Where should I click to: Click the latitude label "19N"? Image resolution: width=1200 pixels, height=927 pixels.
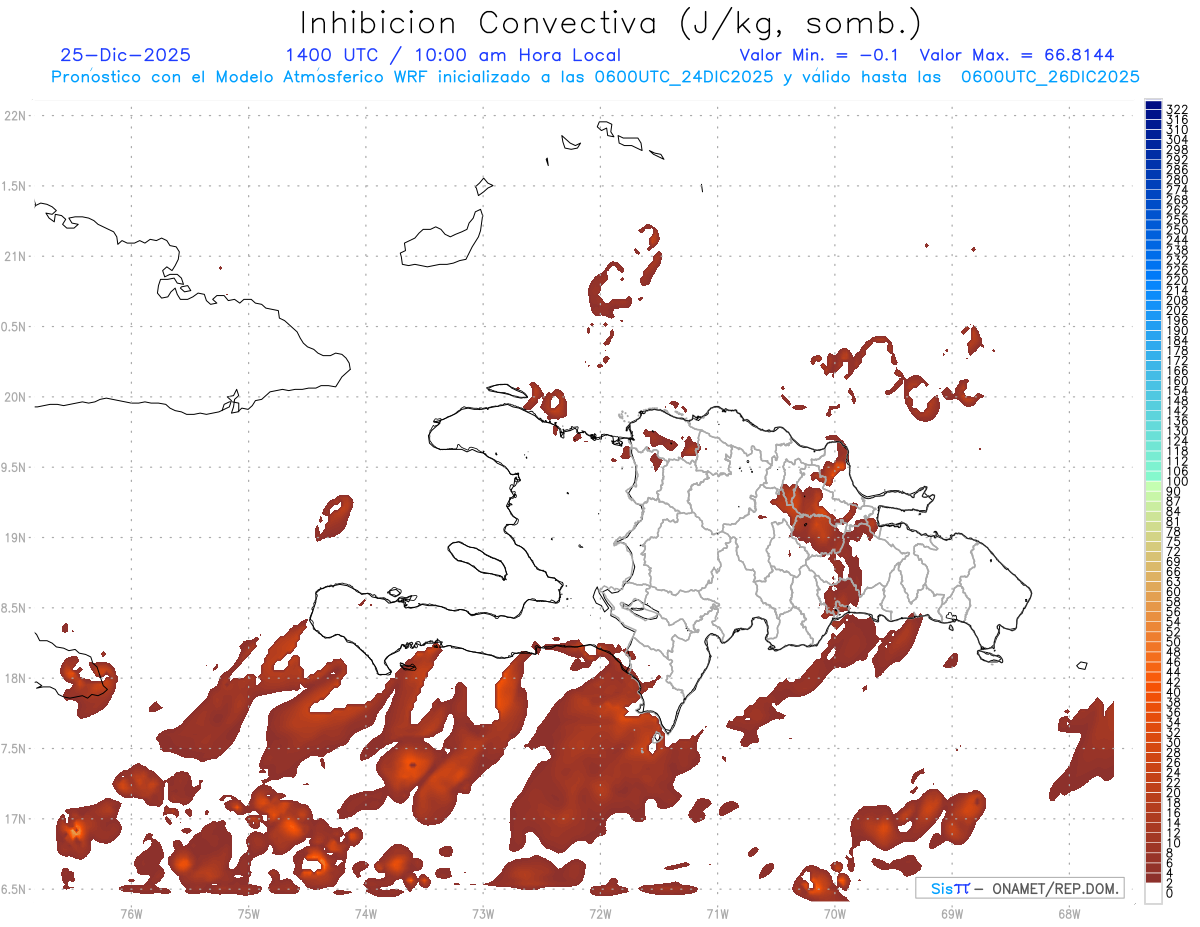click(16, 537)
